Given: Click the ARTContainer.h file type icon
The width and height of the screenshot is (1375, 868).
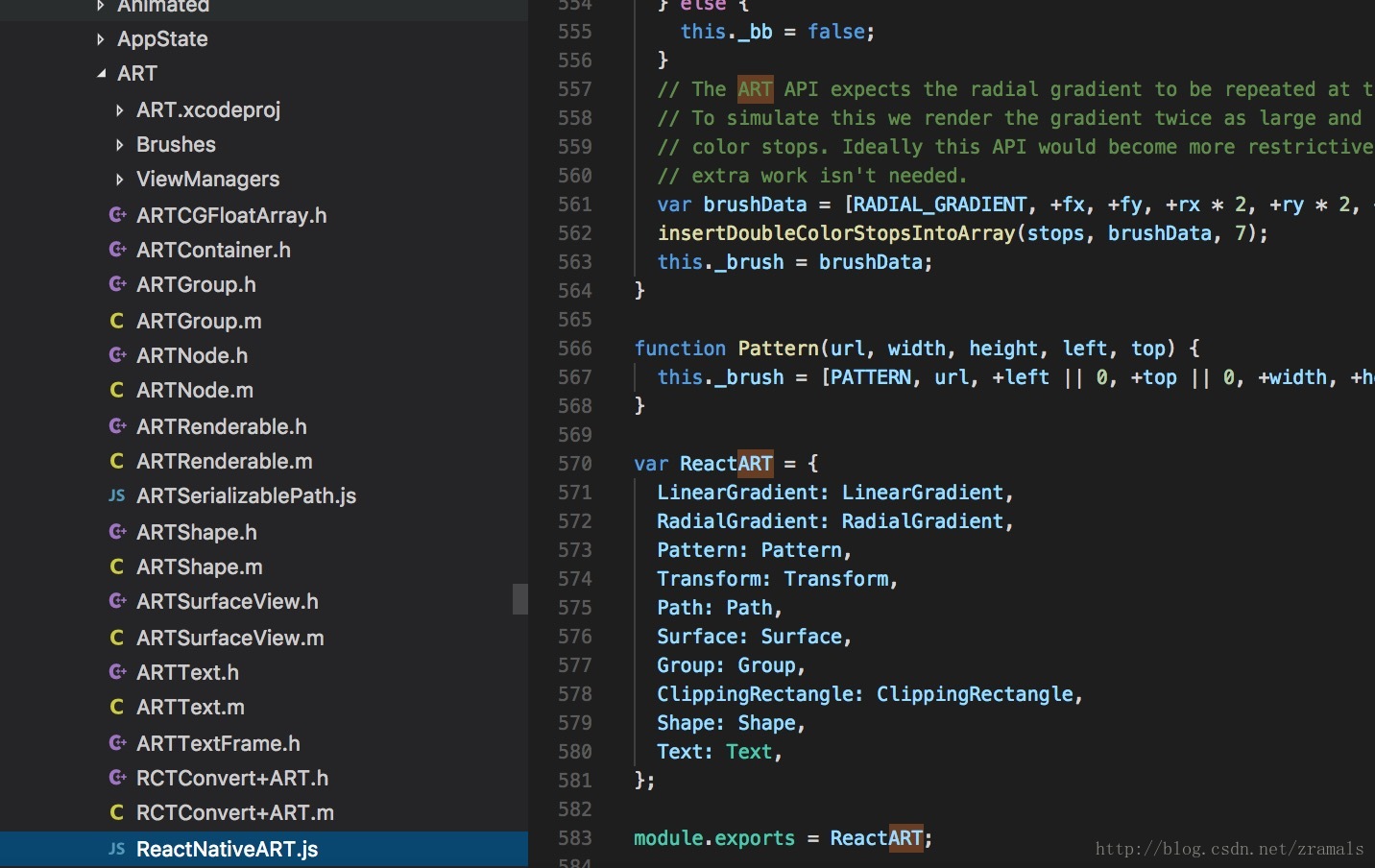Looking at the screenshot, I should tap(117, 250).
